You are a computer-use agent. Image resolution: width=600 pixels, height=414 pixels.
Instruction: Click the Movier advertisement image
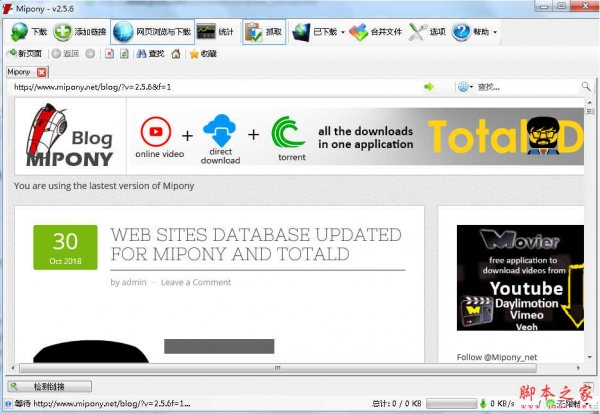tap(520, 278)
